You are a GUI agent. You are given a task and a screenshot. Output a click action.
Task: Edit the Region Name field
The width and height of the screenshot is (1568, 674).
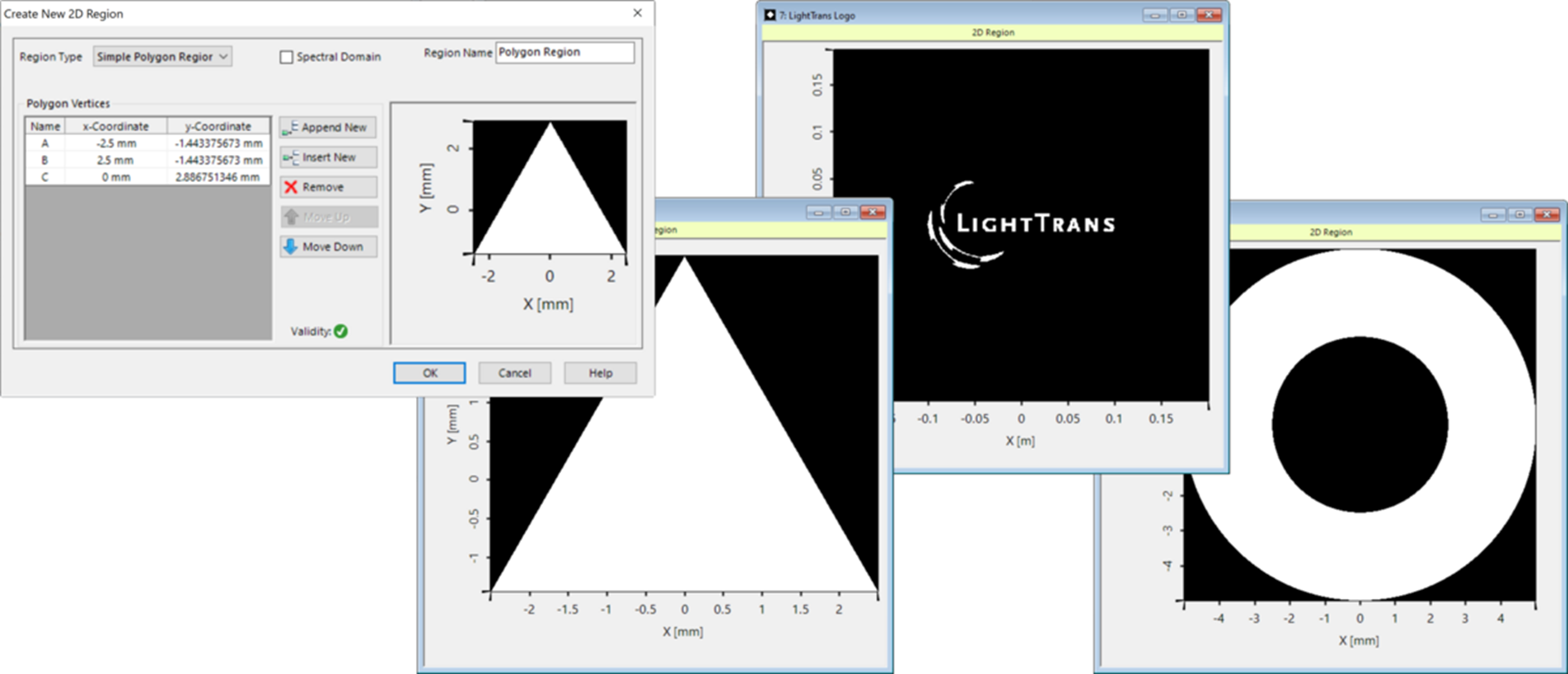point(564,52)
